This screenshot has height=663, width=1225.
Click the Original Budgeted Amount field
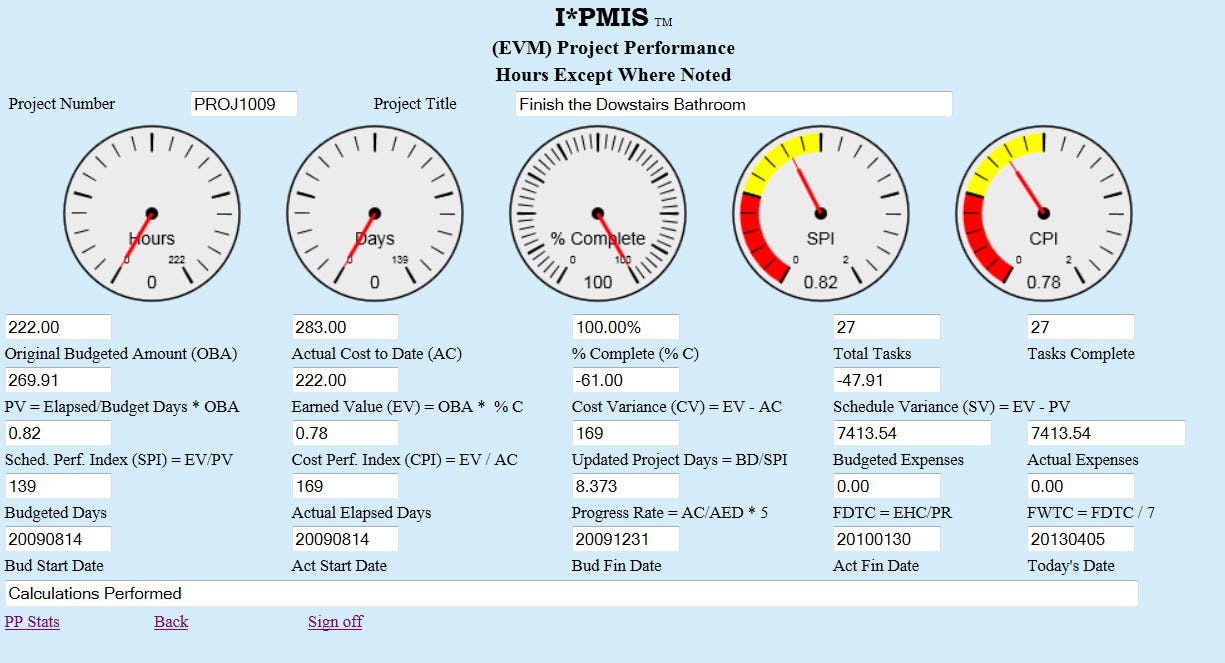click(x=58, y=326)
